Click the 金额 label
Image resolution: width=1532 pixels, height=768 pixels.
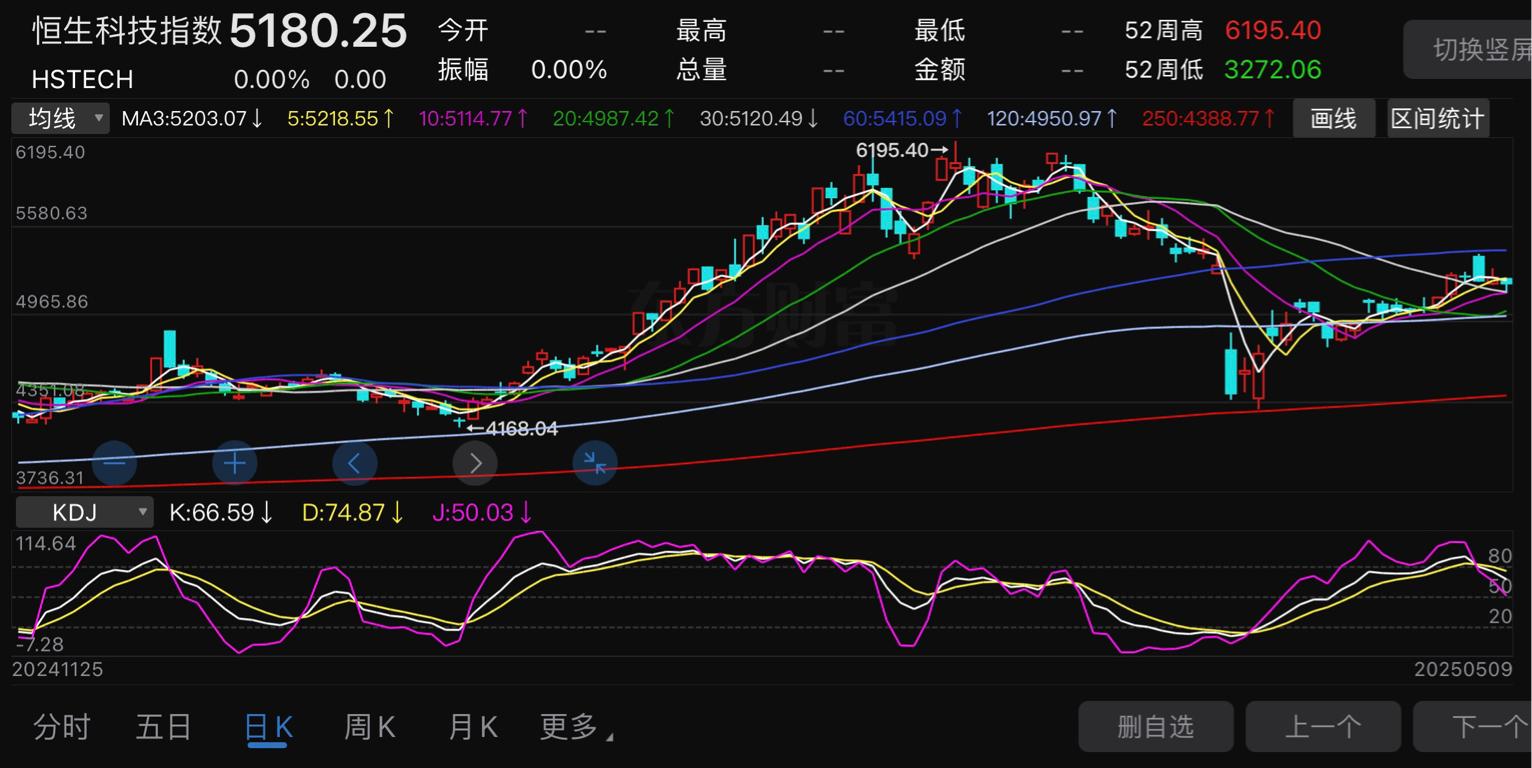click(x=939, y=70)
